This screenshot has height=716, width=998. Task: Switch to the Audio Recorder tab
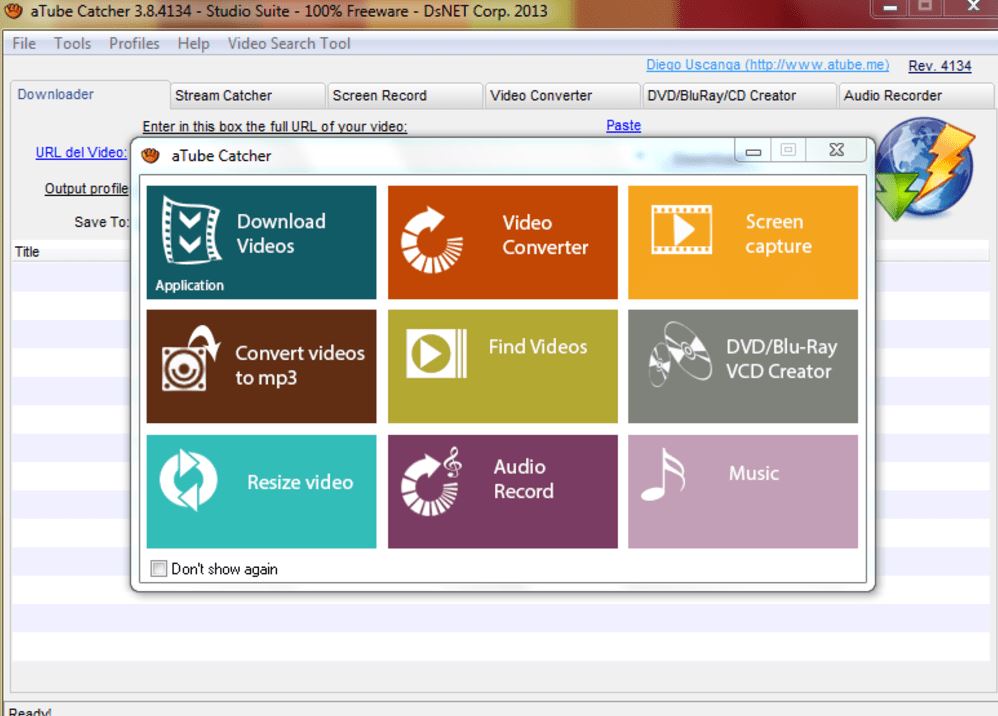pyautogui.click(x=892, y=96)
